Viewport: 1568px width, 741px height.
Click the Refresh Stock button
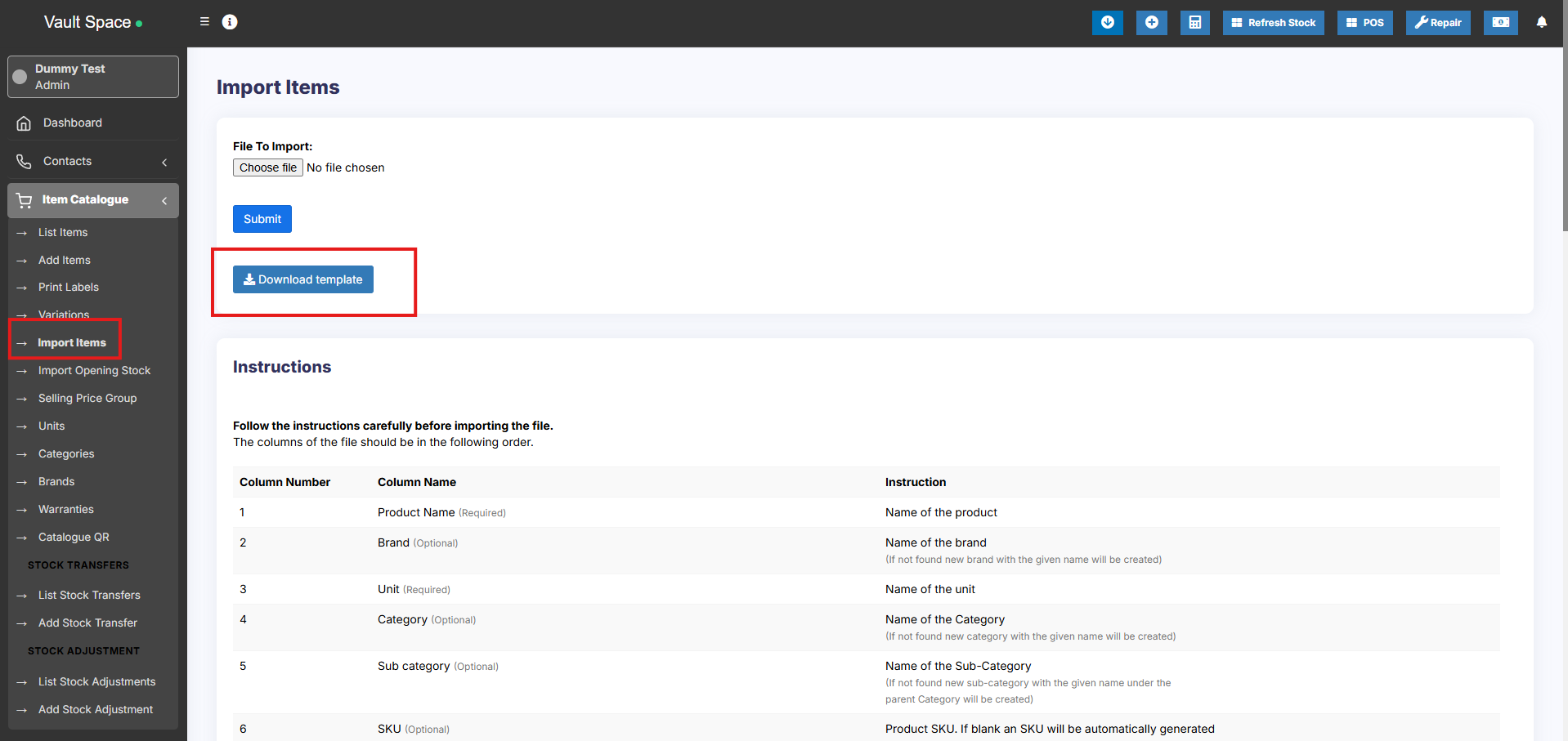point(1273,23)
